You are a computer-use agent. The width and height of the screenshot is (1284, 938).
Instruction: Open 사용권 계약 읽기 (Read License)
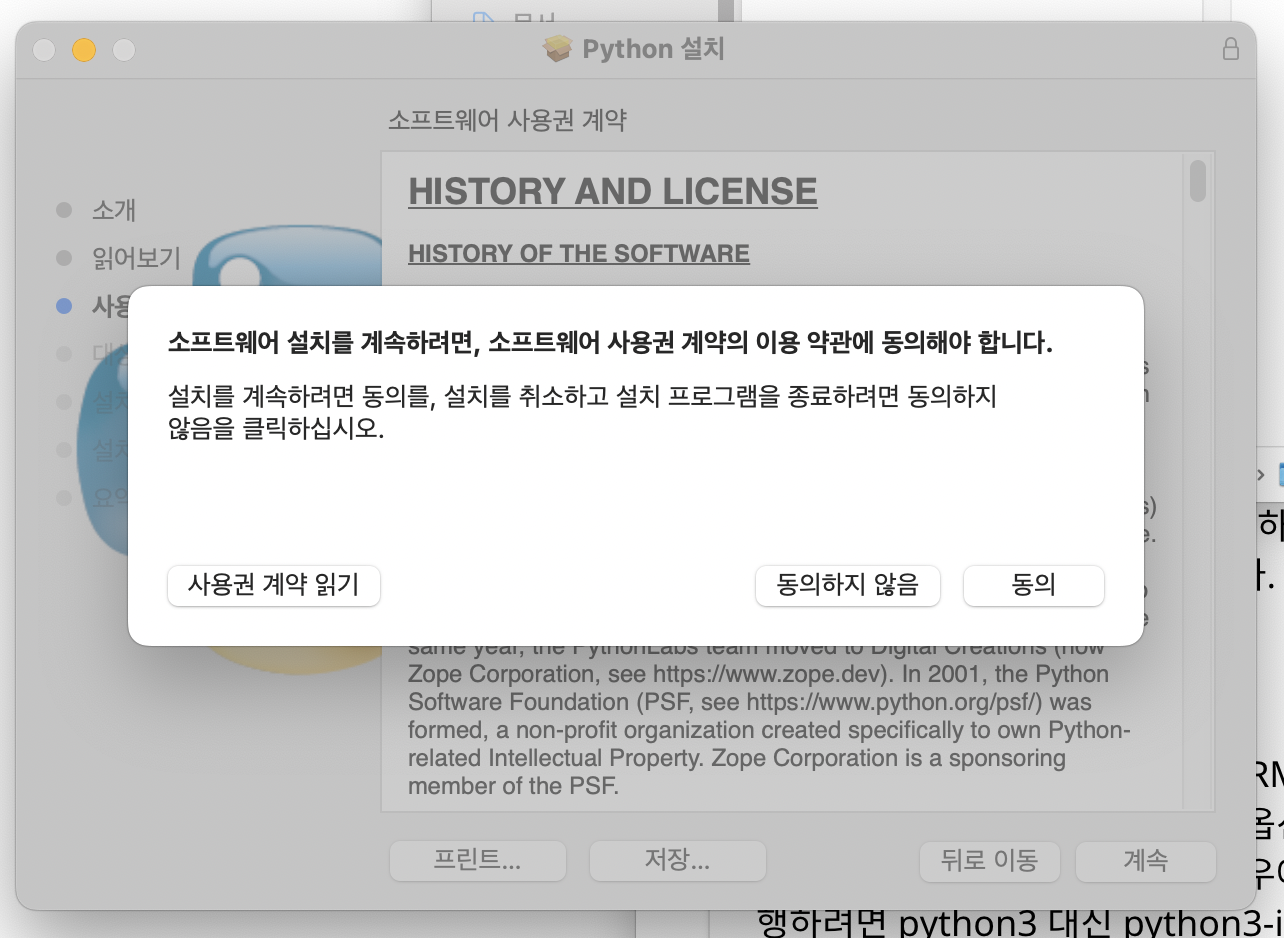point(274,585)
